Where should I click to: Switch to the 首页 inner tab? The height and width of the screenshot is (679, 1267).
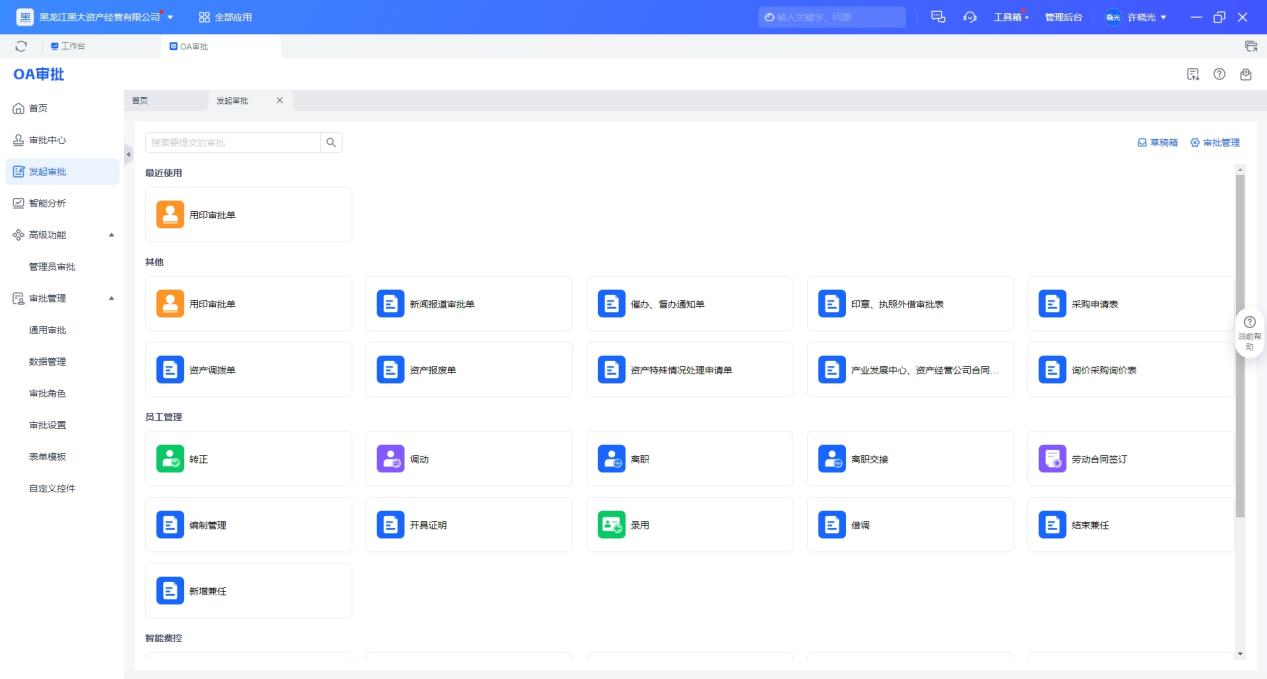pos(140,101)
